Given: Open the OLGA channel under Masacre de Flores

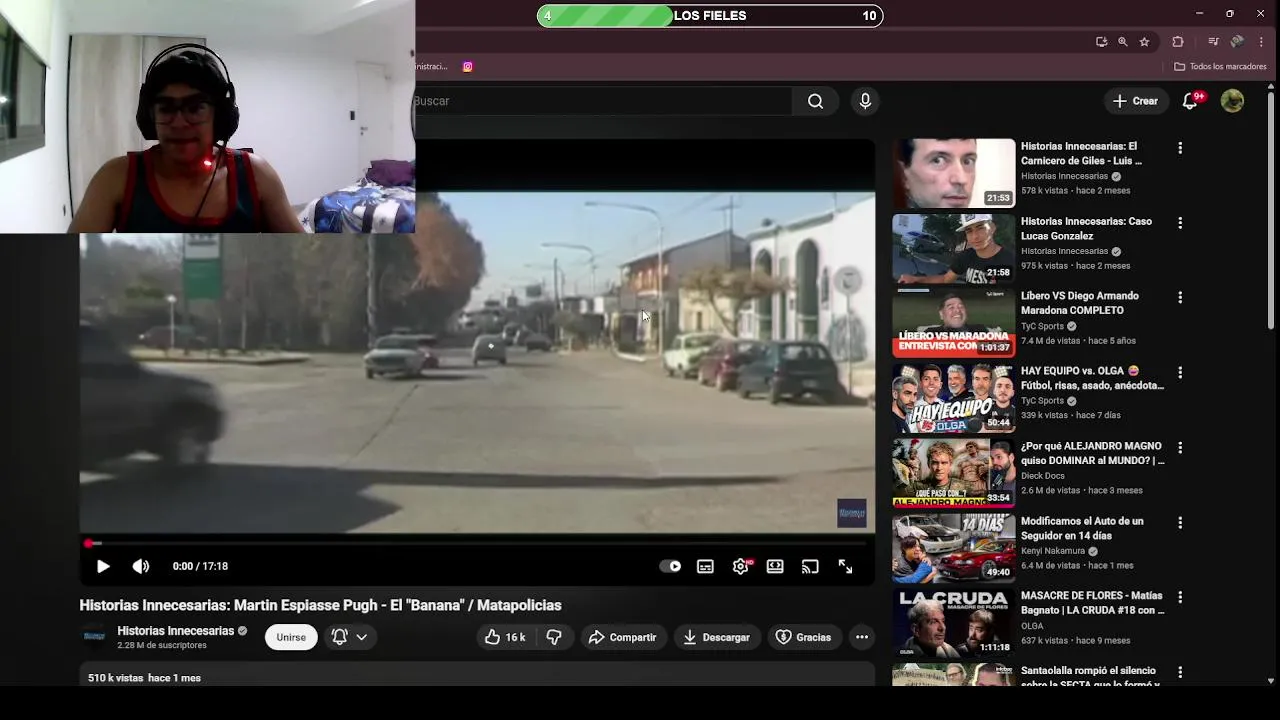Looking at the screenshot, I should (1032, 626).
